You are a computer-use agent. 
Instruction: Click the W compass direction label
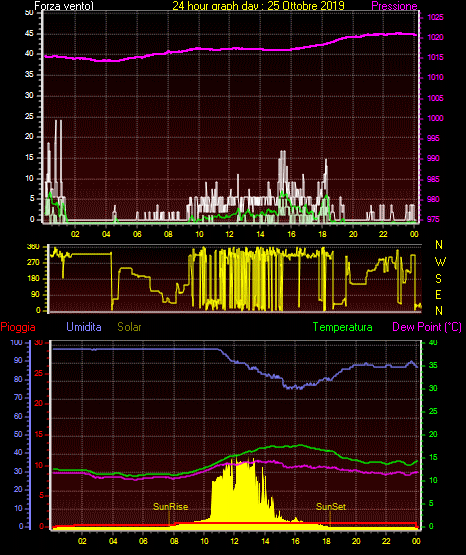point(440,262)
